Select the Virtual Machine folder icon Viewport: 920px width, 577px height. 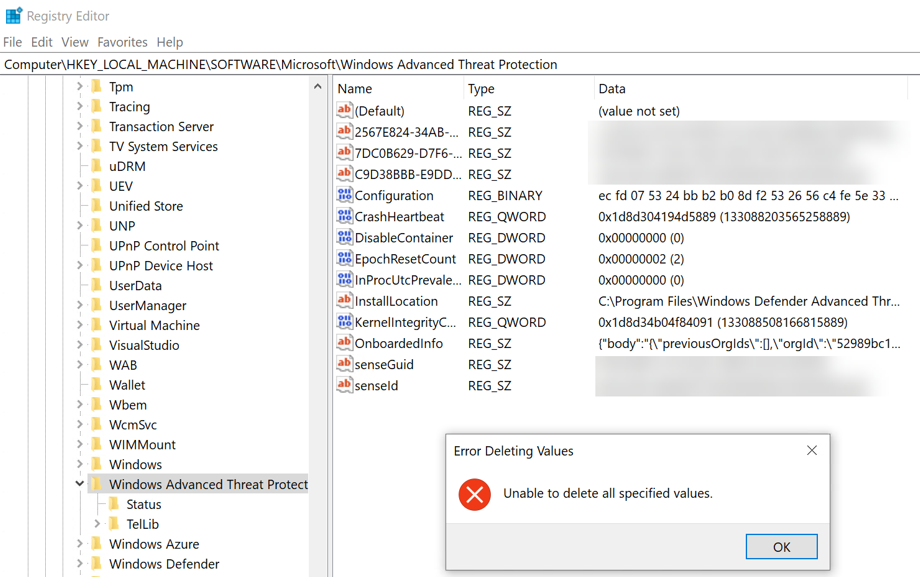tap(97, 325)
